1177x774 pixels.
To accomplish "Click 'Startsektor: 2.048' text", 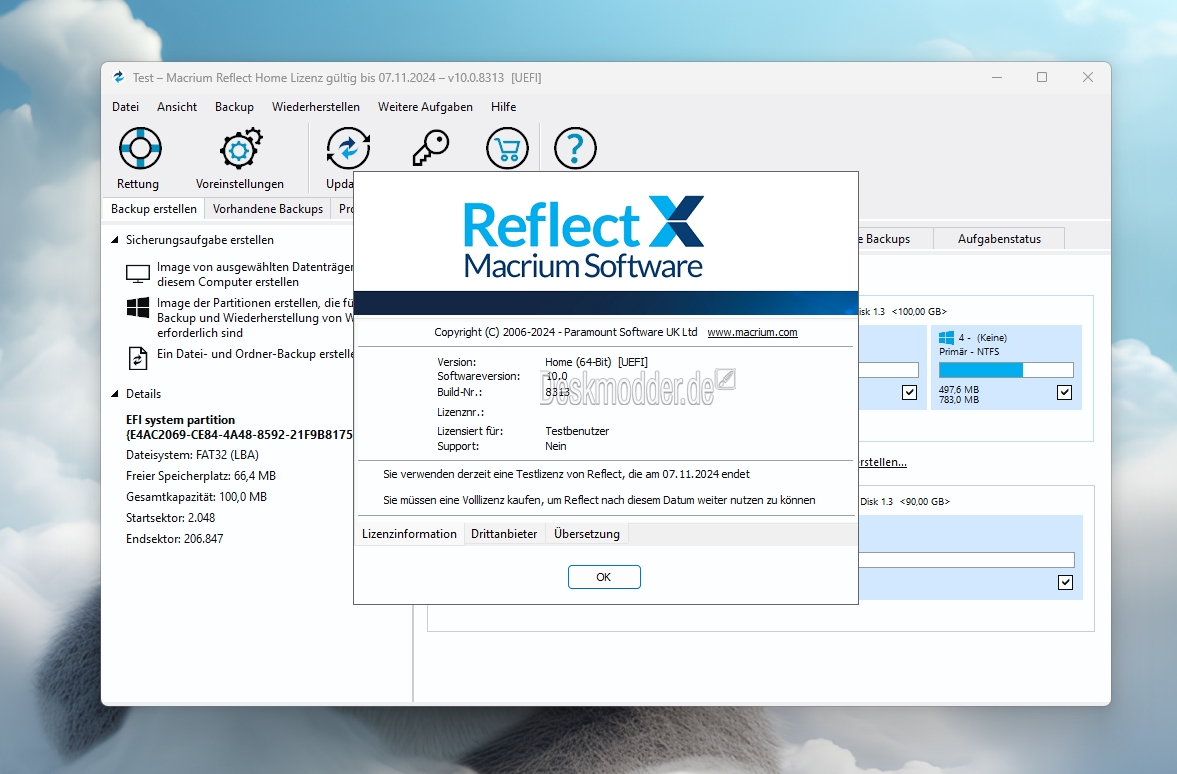I will pyautogui.click(x=170, y=518).
